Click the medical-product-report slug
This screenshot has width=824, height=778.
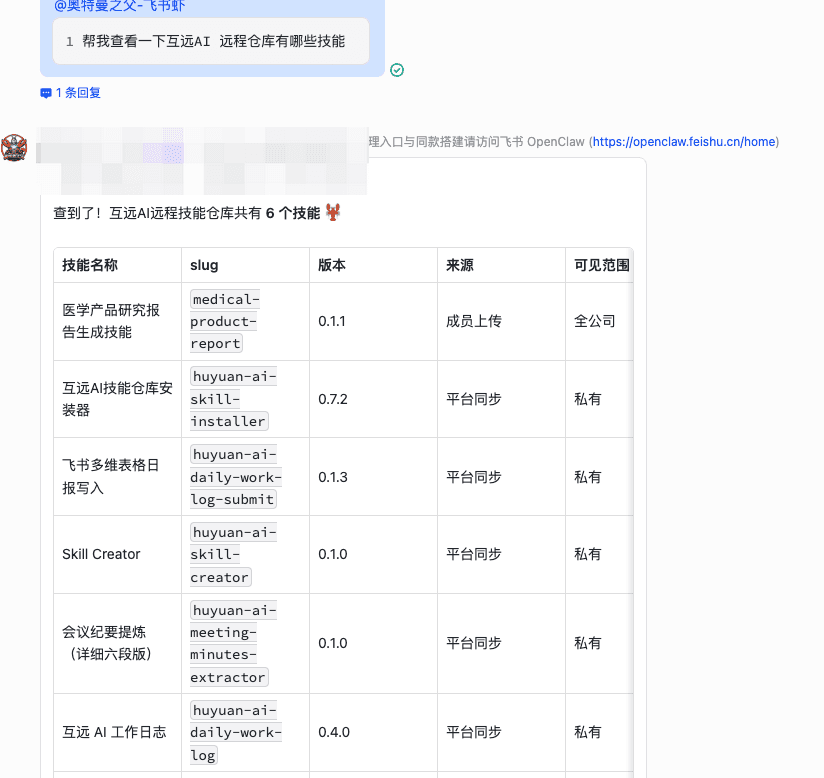pos(224,321)
